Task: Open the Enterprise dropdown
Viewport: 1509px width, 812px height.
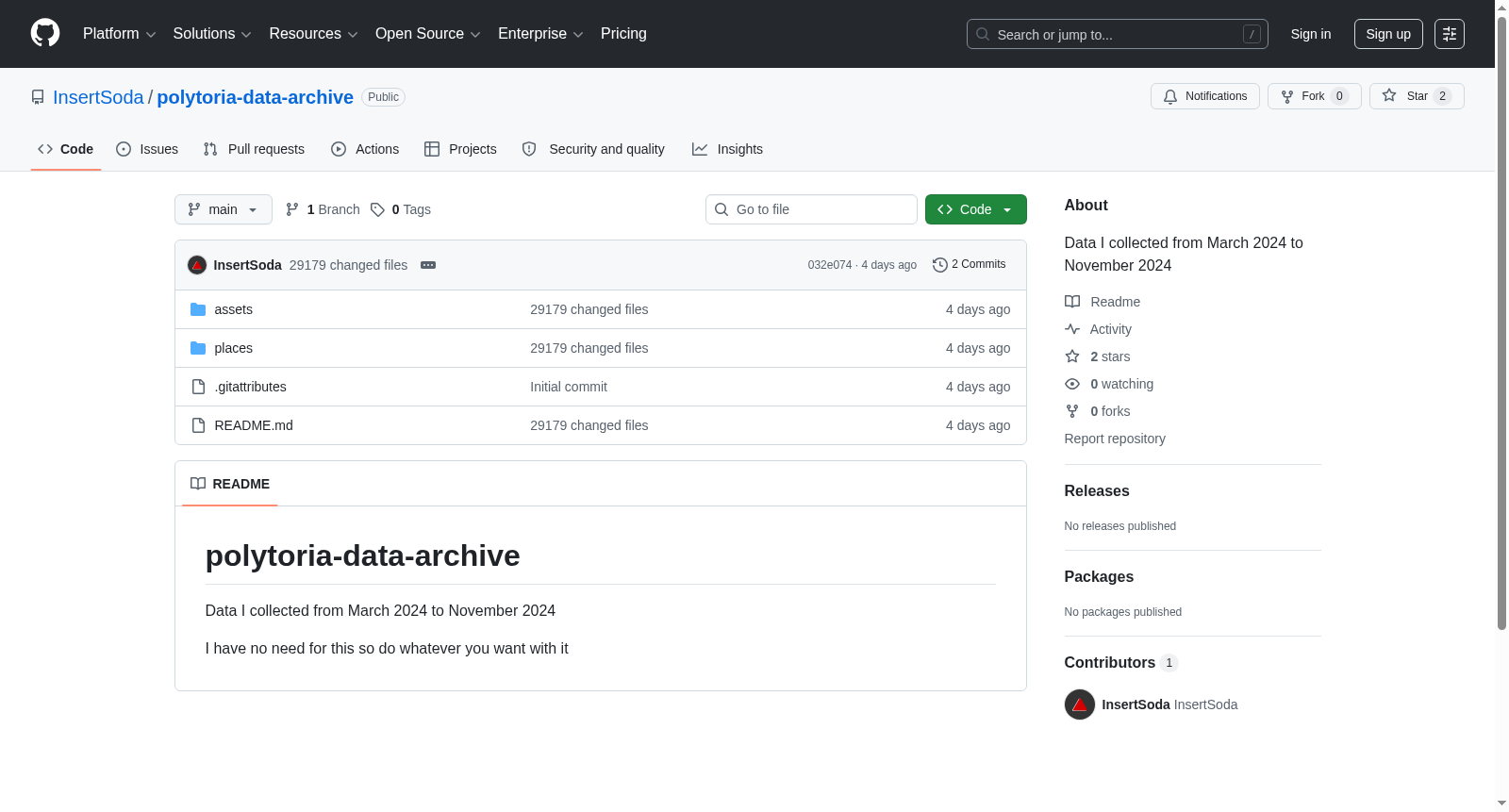Action: [x=540, y=33]
